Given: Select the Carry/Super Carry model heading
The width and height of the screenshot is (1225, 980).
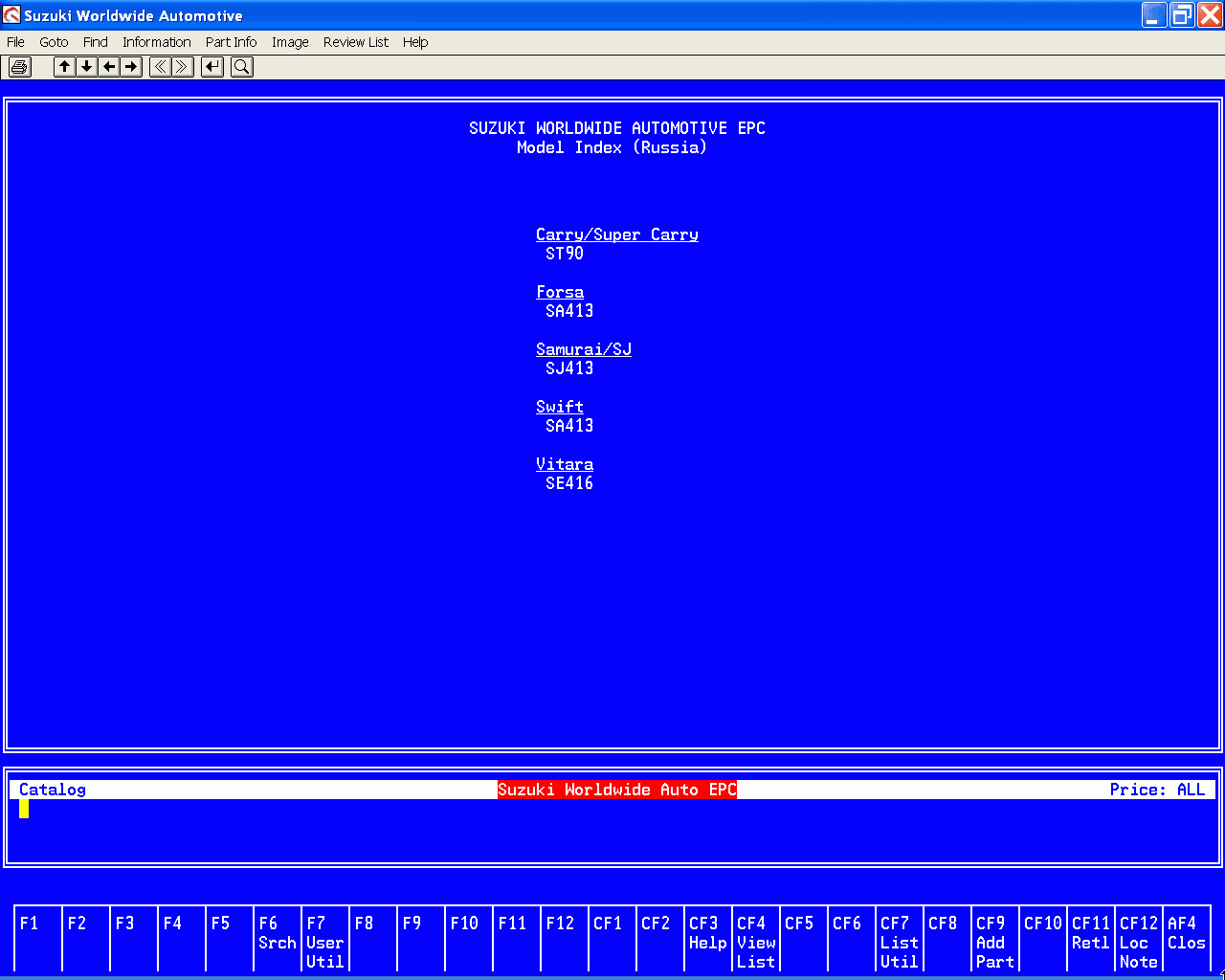Looking at the screenshot, I should 617,234.
